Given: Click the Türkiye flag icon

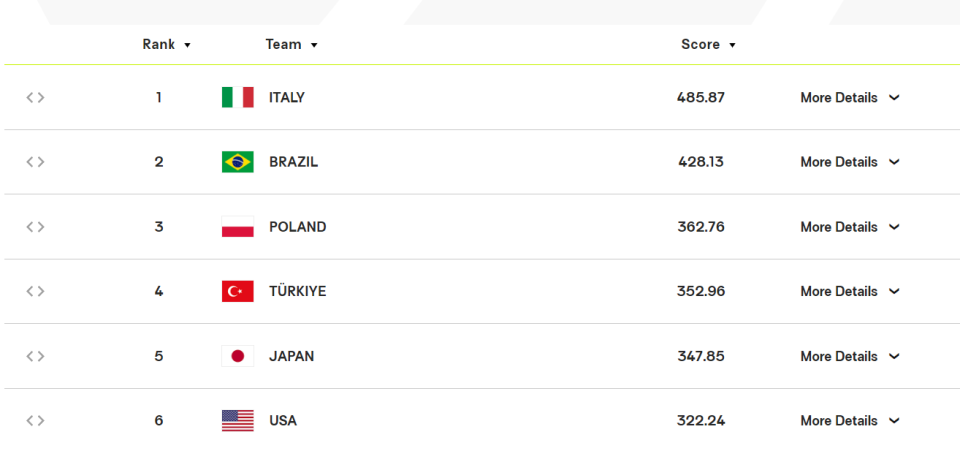Looking at the screenshot, I should tap(238, 291).
